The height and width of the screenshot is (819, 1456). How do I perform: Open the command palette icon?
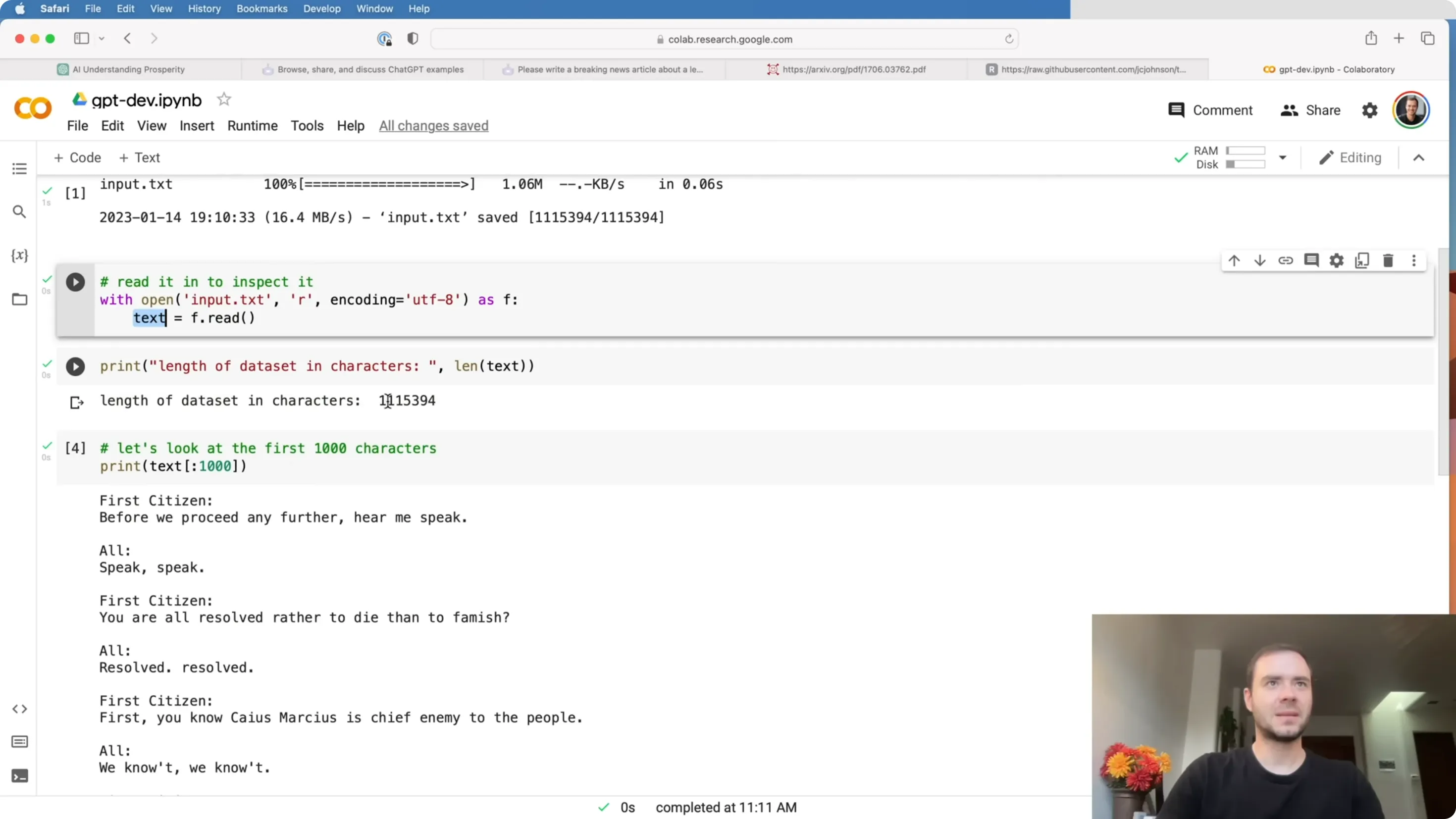pyautogui.click(x=20, y=742)
